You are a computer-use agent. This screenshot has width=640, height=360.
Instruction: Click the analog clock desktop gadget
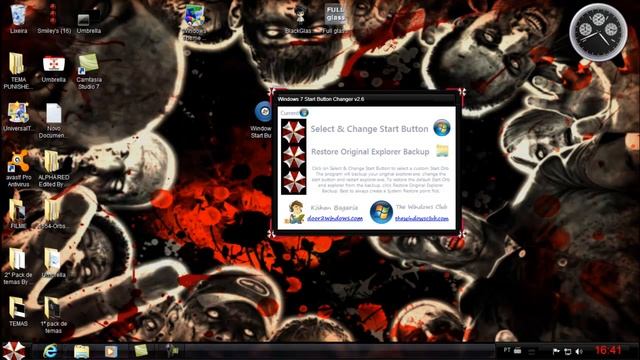tap(599, 31)
